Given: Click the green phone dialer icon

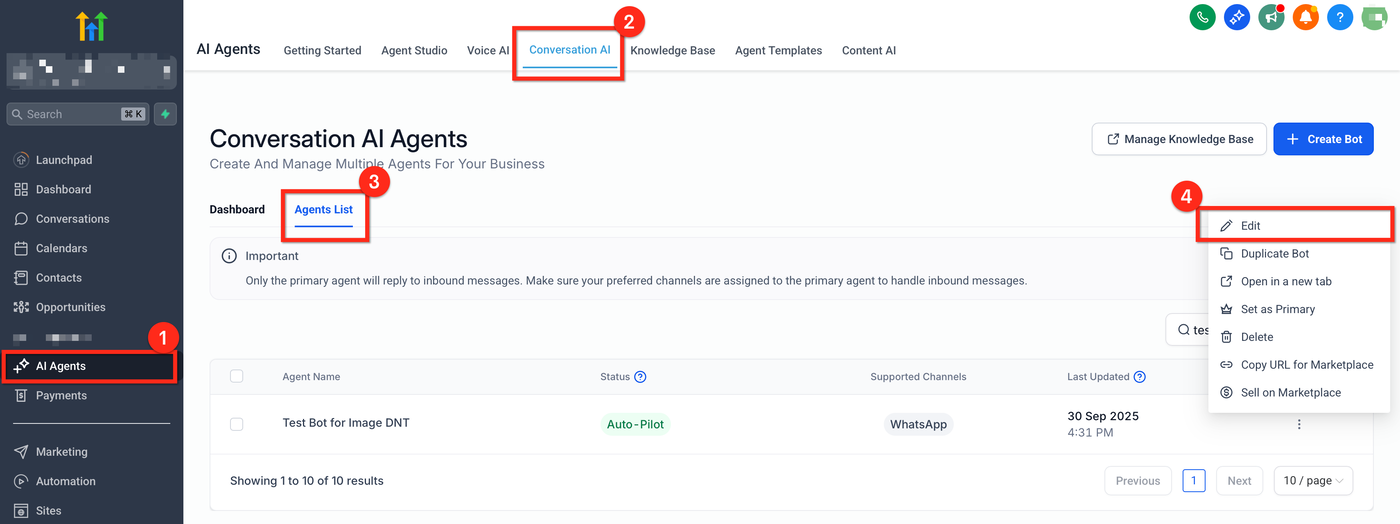Looking at the screenshot, I should (x=1201, y=17).
